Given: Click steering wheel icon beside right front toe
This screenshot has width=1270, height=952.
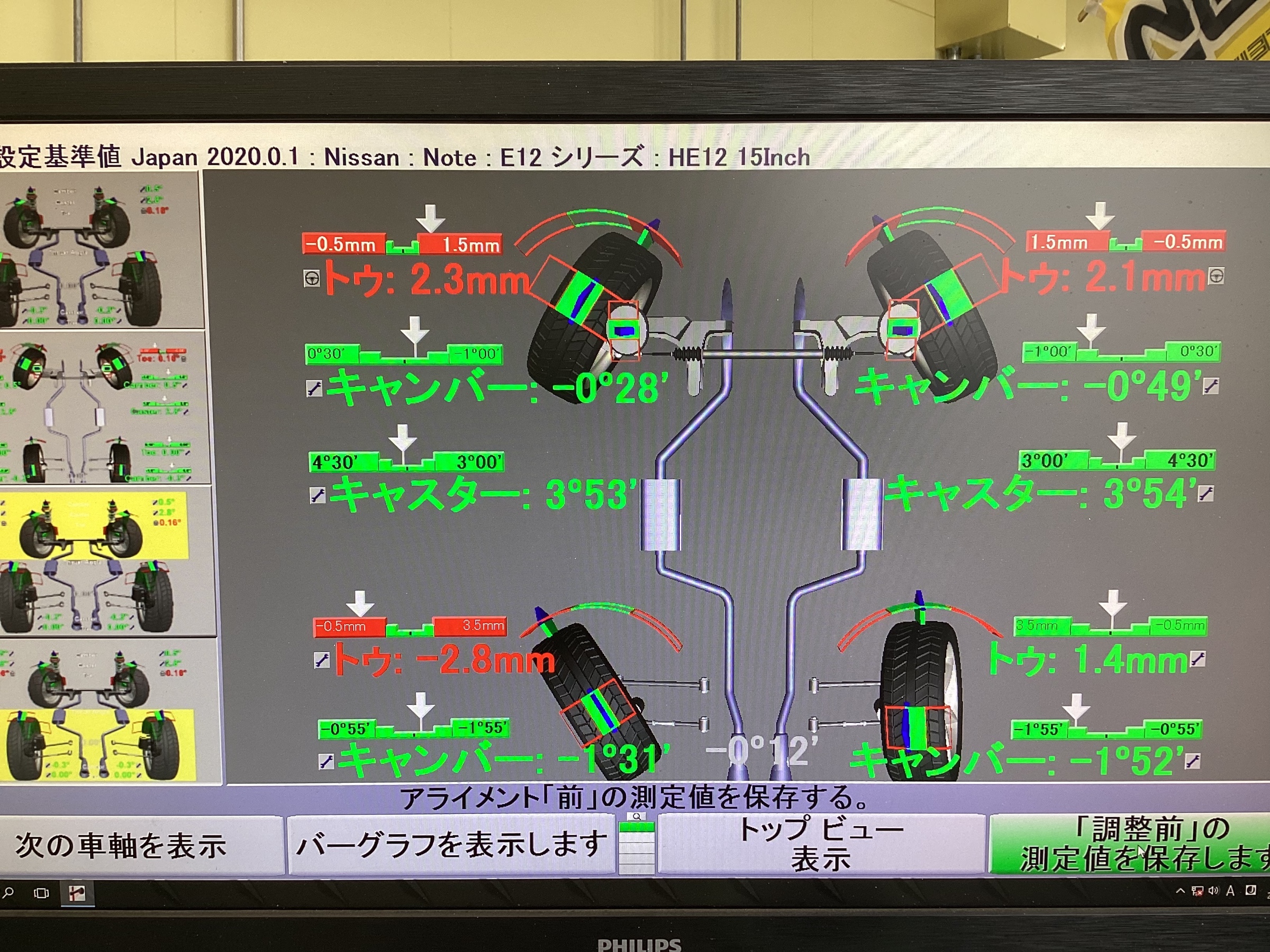Looking at the screenshot, I should tap(1215, 276).
